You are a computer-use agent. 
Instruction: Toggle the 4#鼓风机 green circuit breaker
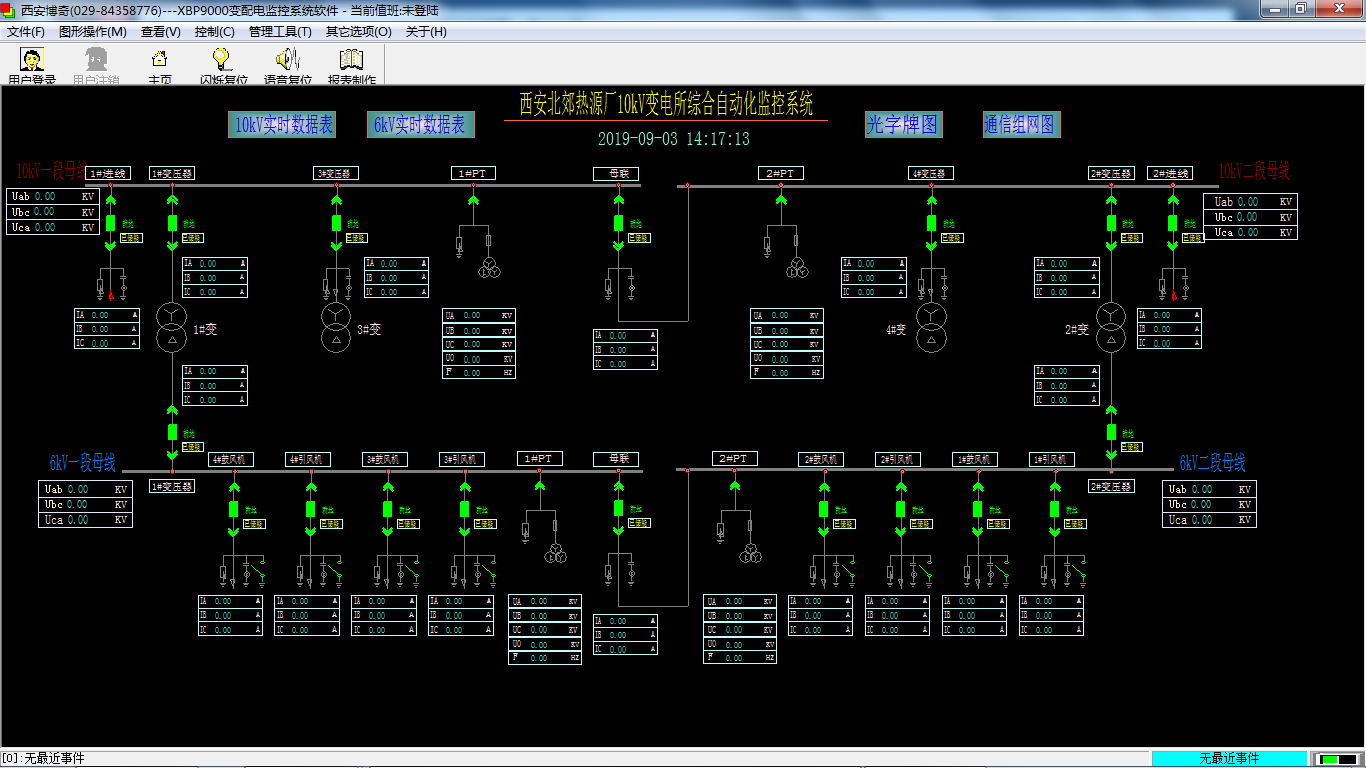point(234,509)
